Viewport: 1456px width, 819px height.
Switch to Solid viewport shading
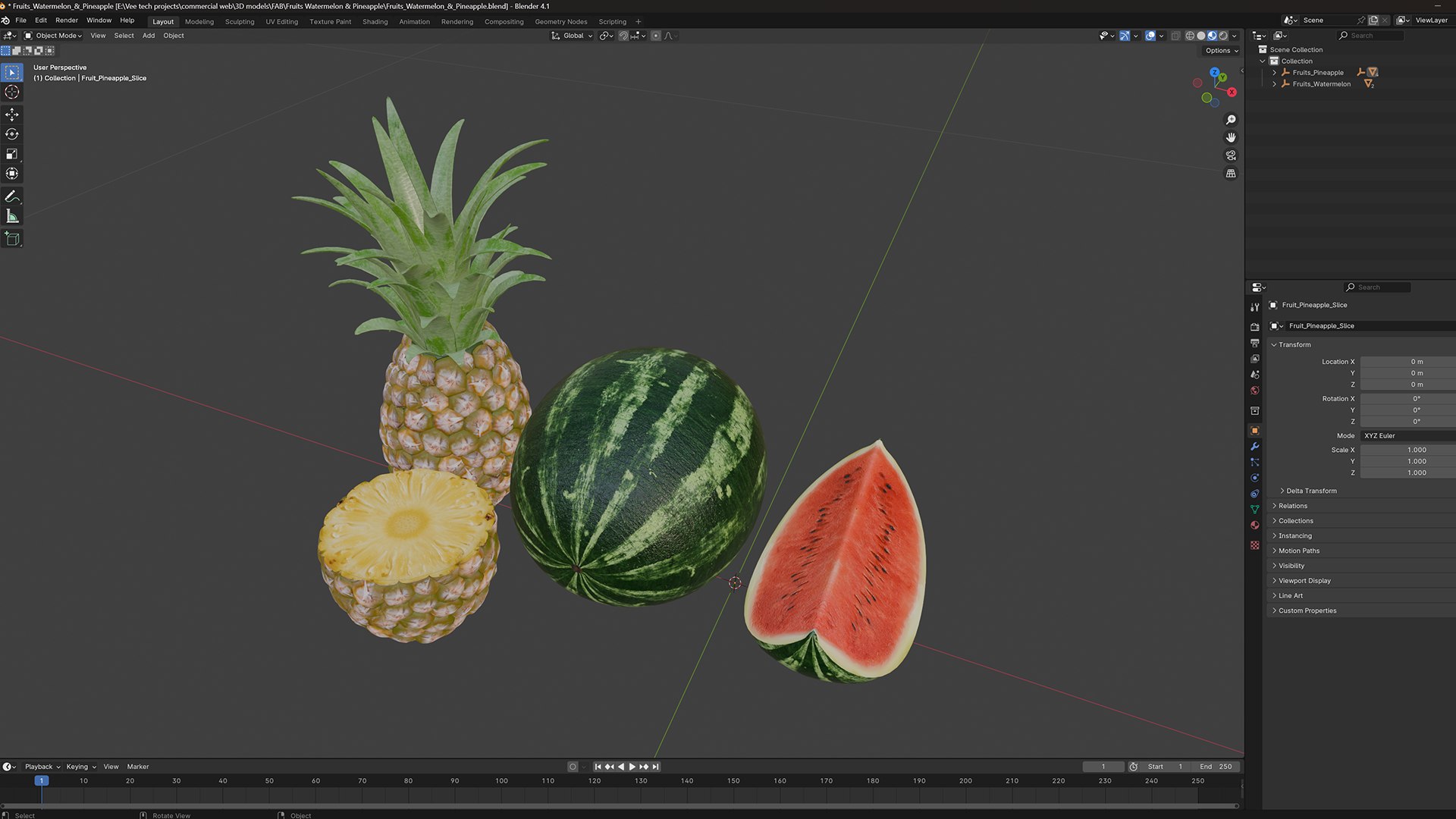click(x=1201, y=36)
